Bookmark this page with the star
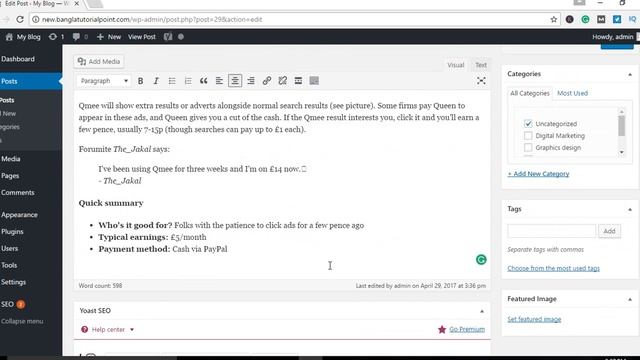This screenshot has width=640, height=360. [x=553, y=19]
